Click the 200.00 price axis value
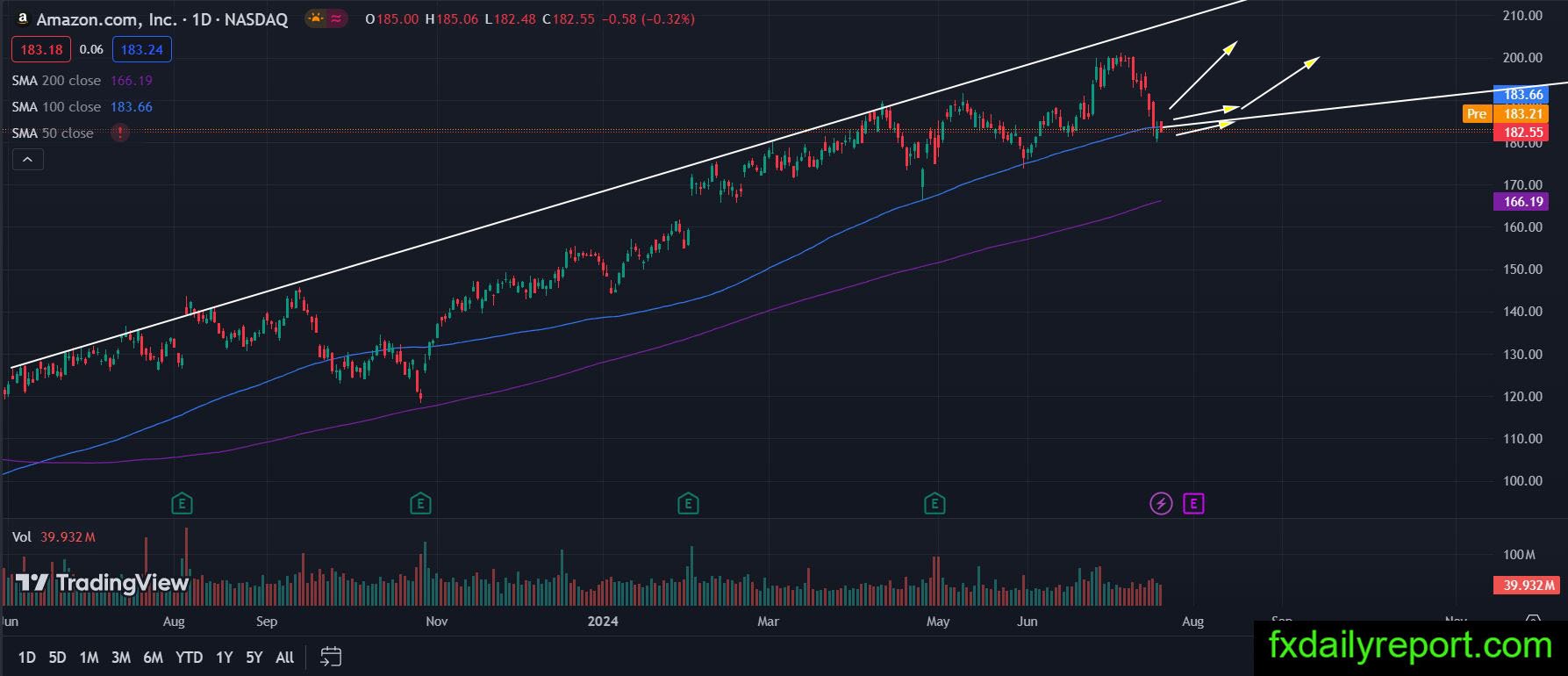 [x=1522, y=58]
